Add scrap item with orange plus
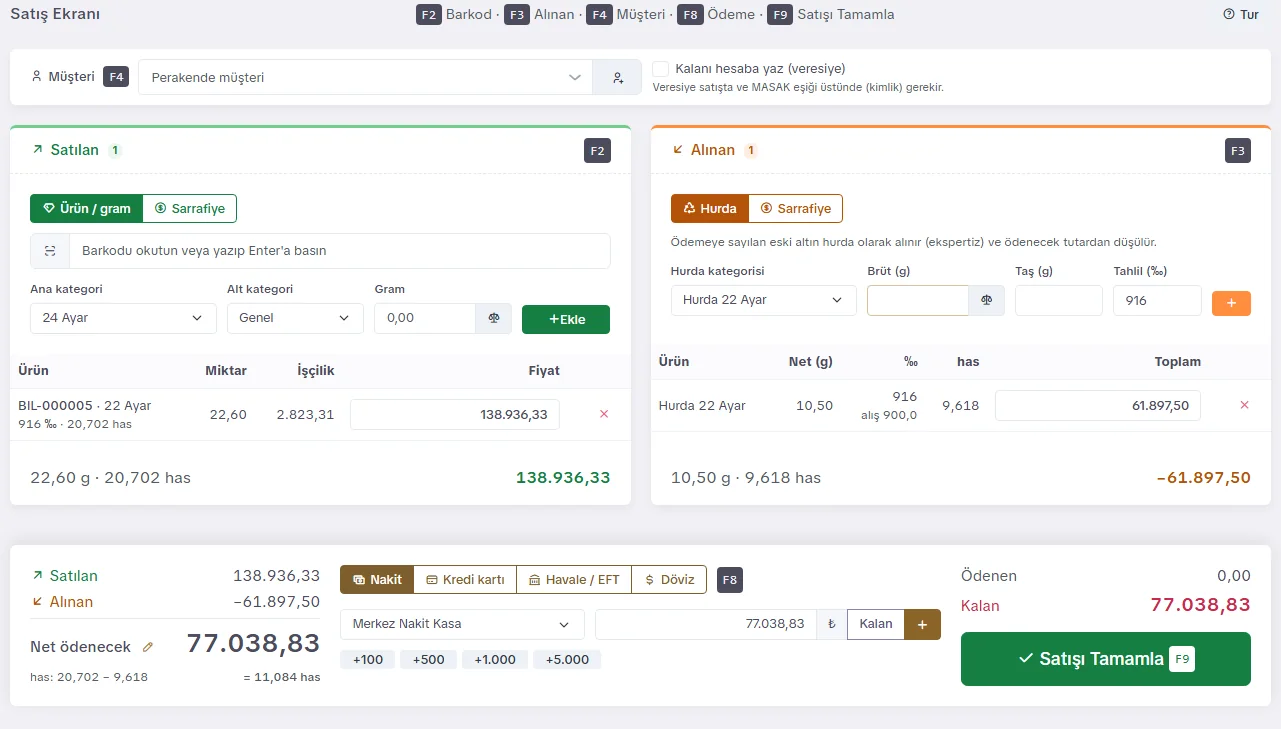The image size is (1281, 729). (1231, 303)
